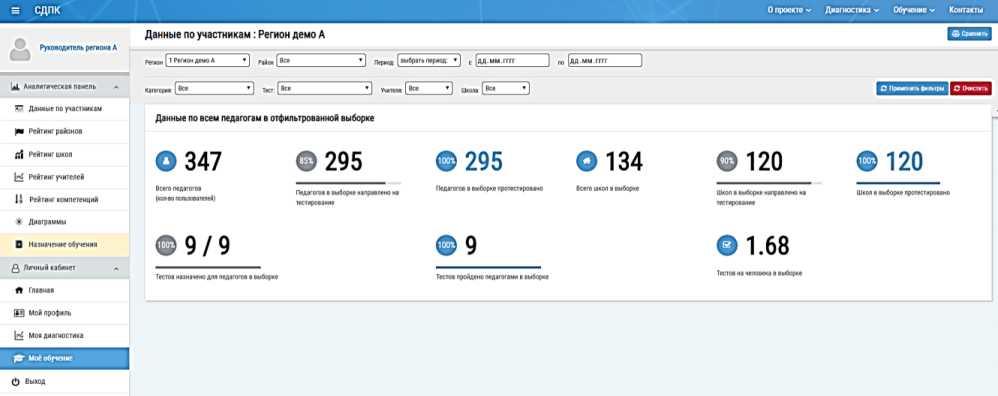Click the Применить фильтры button
This screenshot has height=396, width=998.
(912, 88)
